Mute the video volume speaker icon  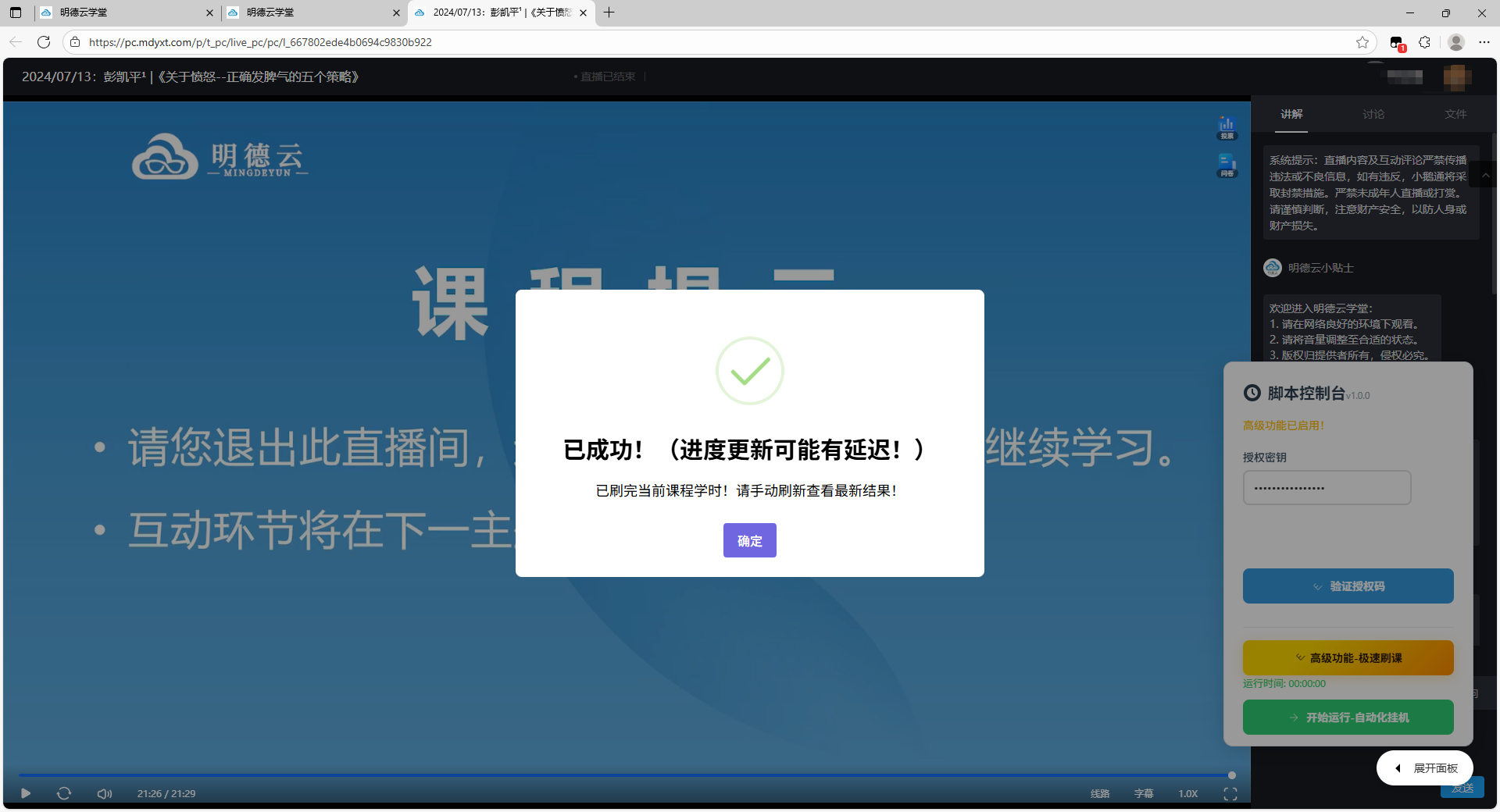pyautogui.click(x=104, y=793)
